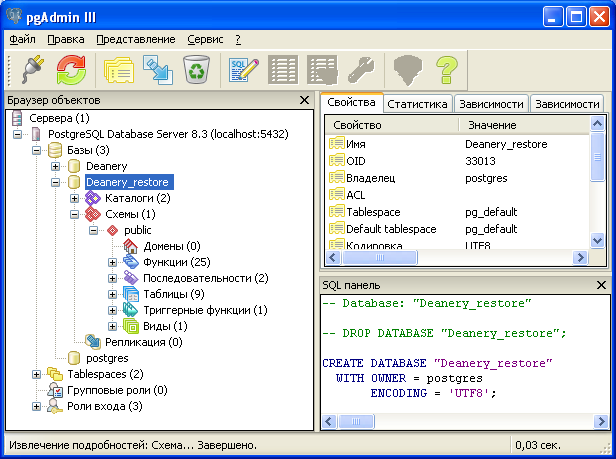Close the Браузер объектов panel
The height and width of the screenshot is (459, 616).
[304, 100]
